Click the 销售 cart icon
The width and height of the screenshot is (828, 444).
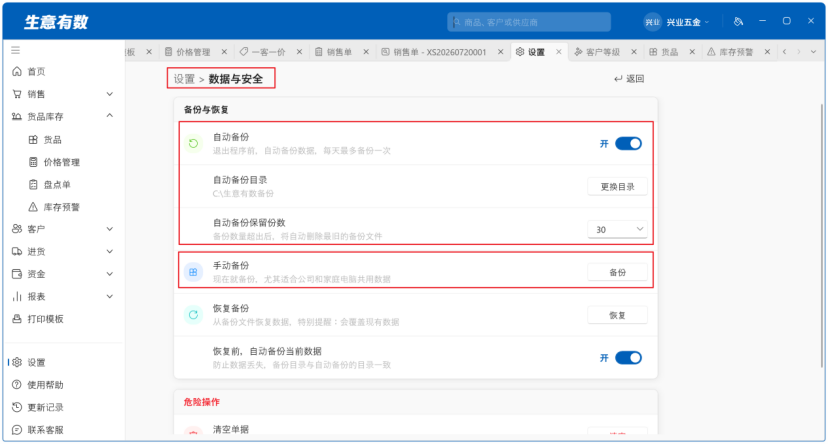17,94
